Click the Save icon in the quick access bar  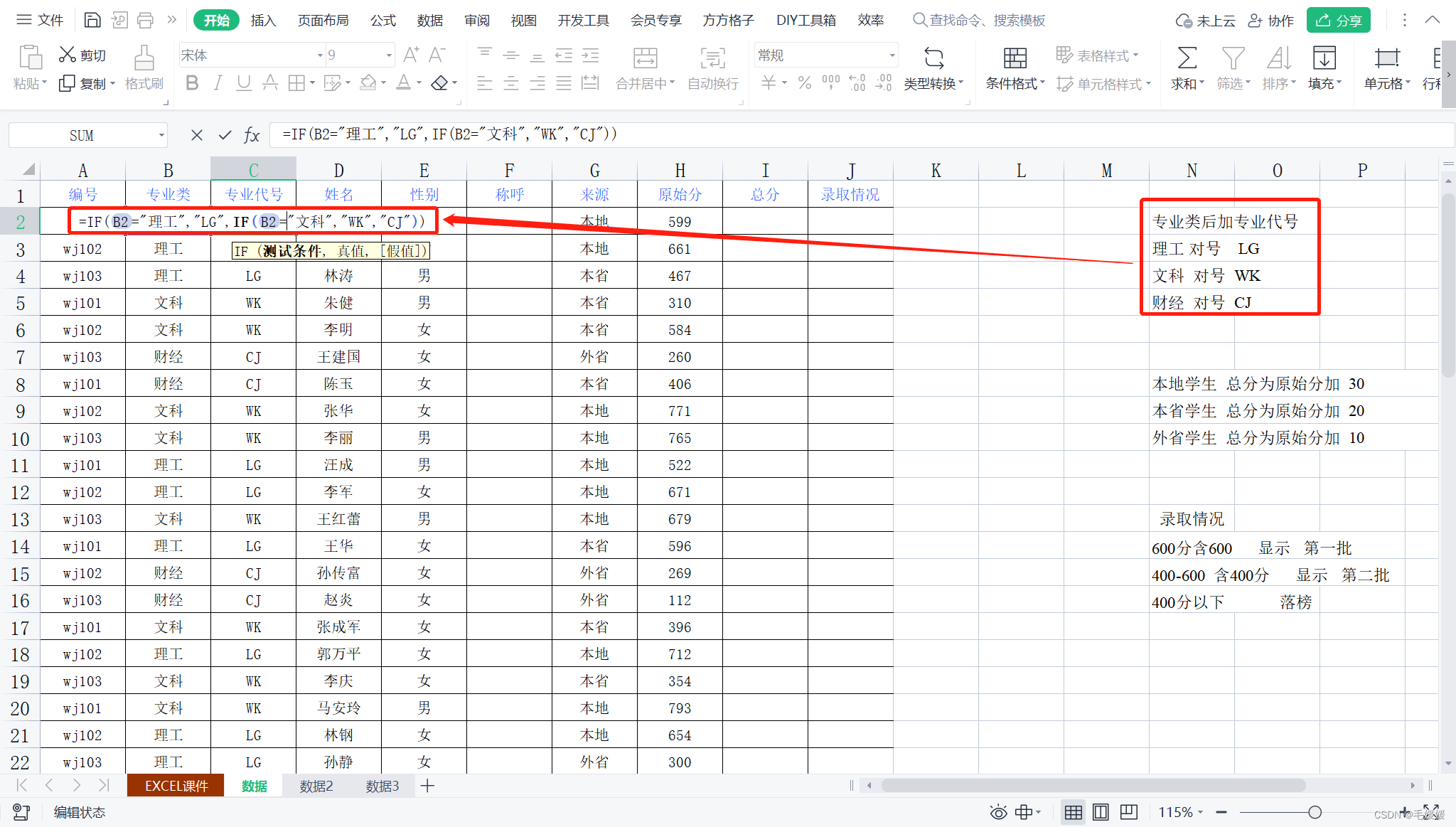[x=92, y=20]
